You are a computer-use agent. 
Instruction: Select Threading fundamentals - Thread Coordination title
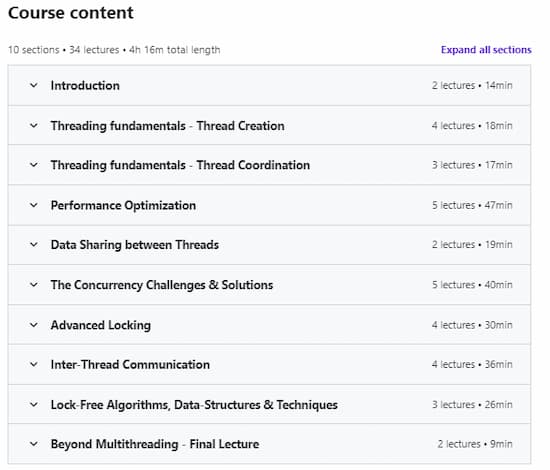click(x=180, y=165)
